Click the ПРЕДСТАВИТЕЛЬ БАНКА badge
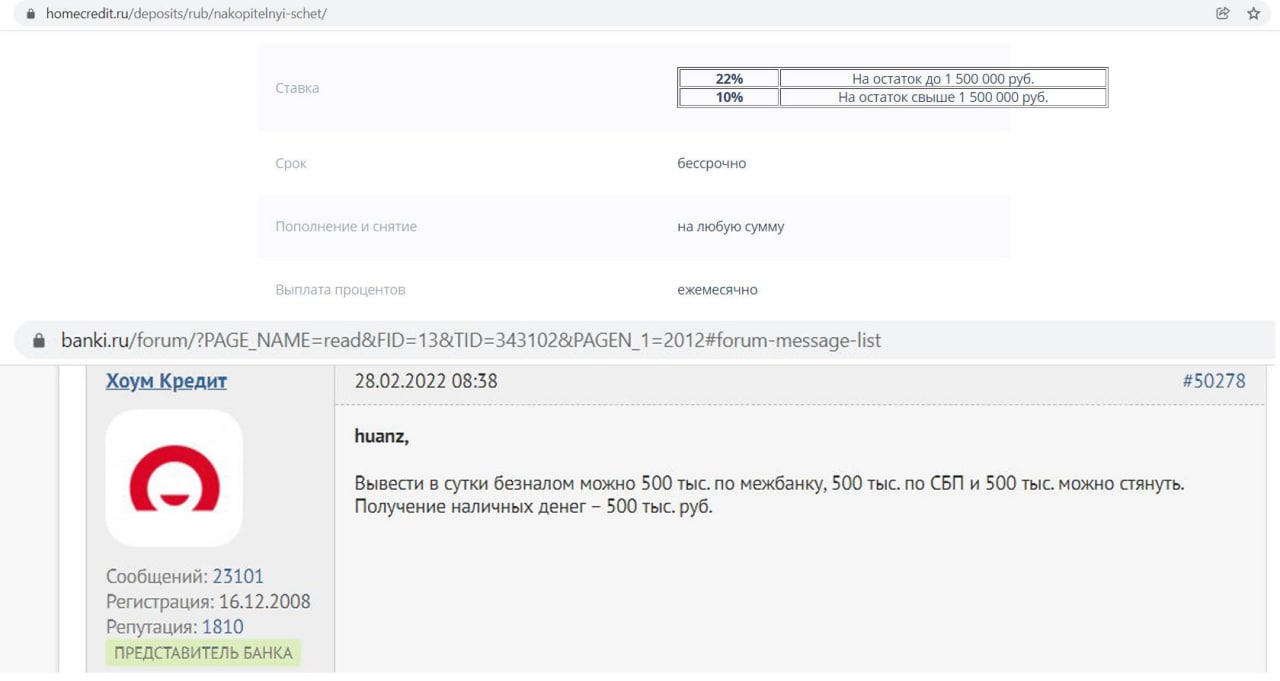Image resolution: width=1280 pixels, height=681 pixels. [x=203, y=653]
